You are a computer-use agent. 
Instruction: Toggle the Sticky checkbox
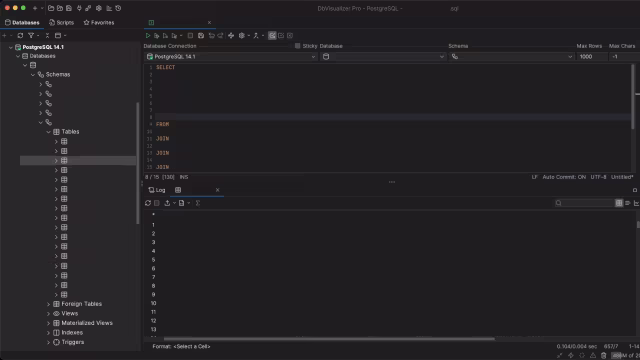298,46
